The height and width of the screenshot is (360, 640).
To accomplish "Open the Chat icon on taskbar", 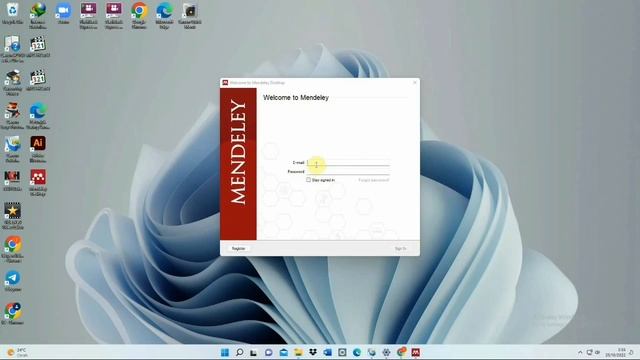I will click(268, 352).
